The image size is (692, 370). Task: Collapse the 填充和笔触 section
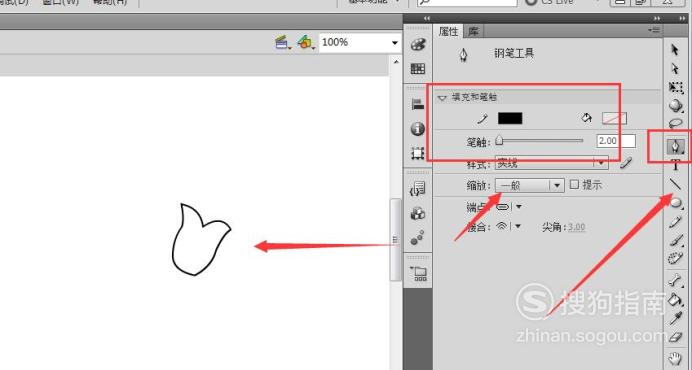(442, 98)
